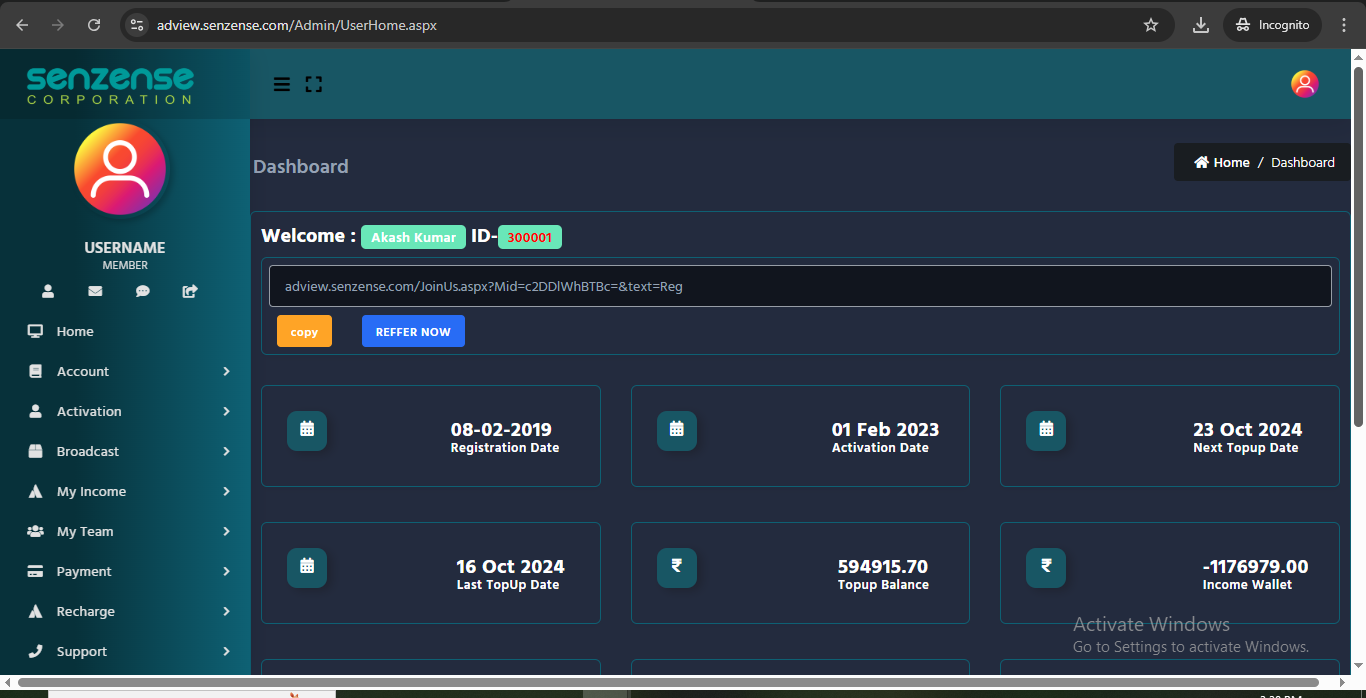The width and height of the screenshot is (1366, 698).
Task: Bookmark the page with star icon
Action: pos(1151,25)
